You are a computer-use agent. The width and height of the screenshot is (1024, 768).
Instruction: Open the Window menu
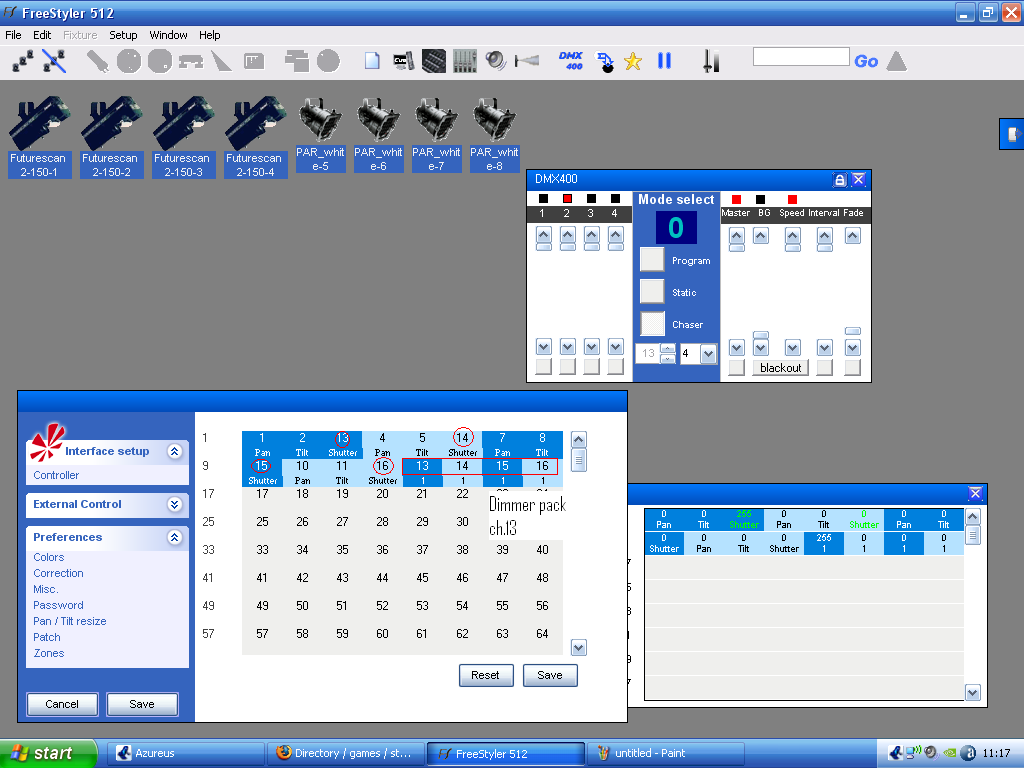point(168,35)
